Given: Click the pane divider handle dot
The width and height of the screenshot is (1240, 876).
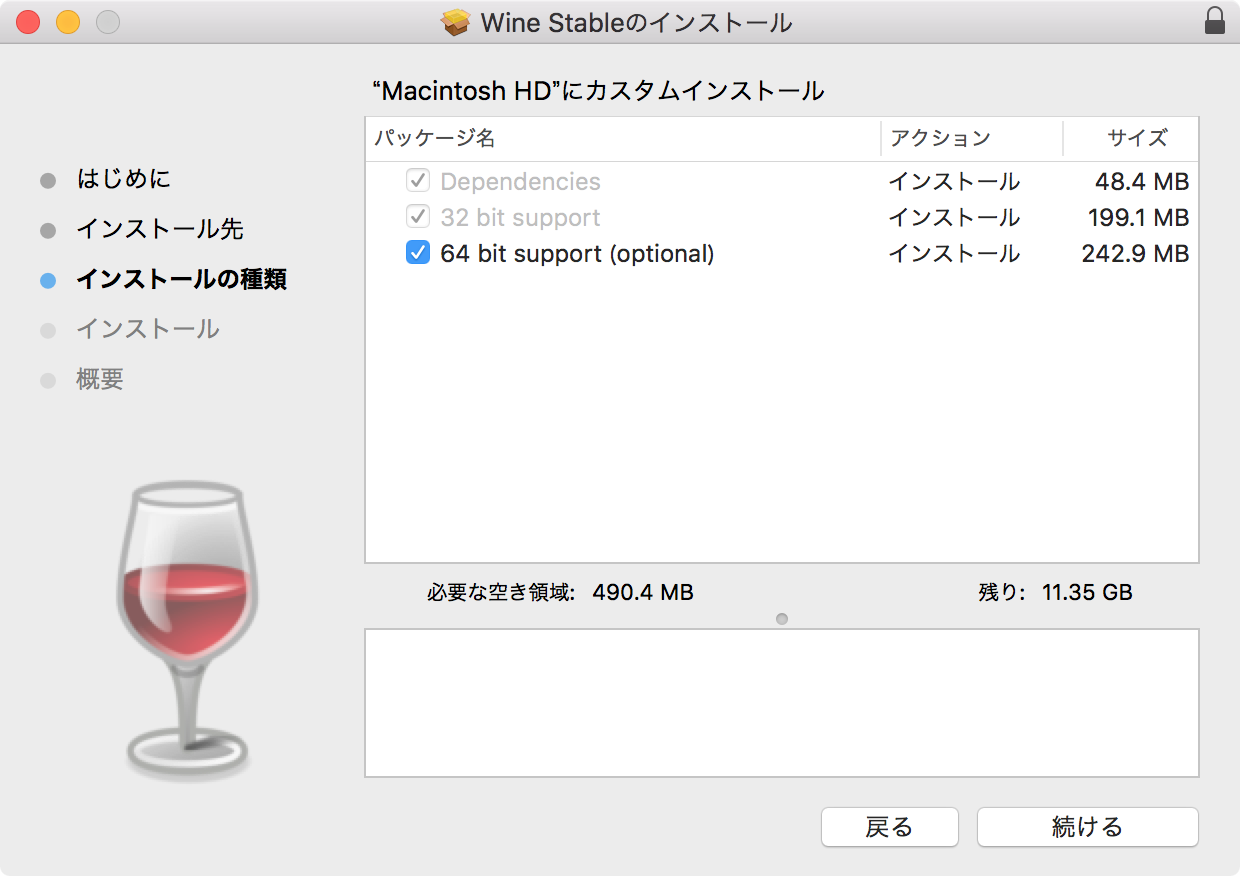Looking at the screenshot, I should pos(782,619).
